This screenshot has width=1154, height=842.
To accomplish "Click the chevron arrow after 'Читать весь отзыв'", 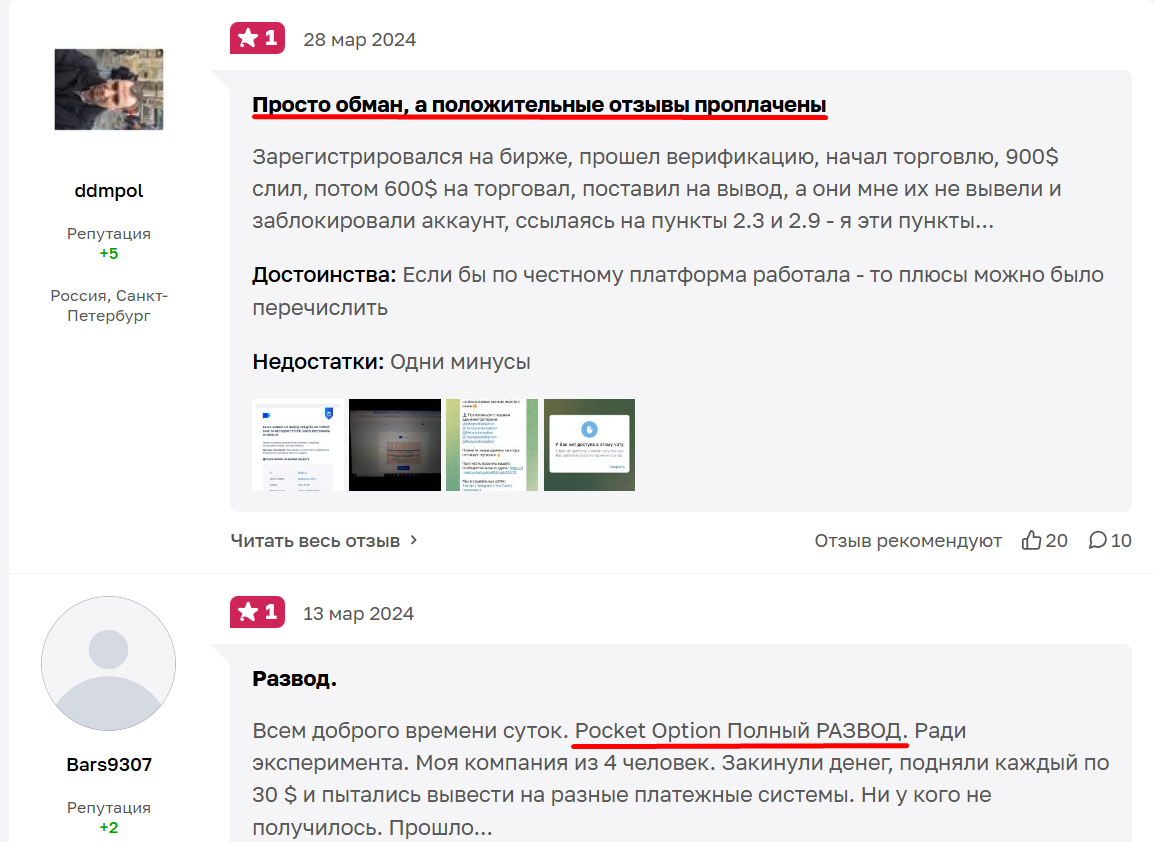I will [414, 540].
